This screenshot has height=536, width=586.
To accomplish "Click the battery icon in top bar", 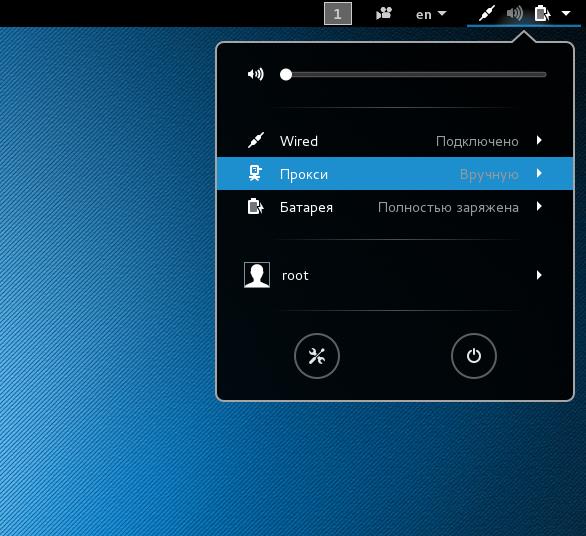I will pyautogui.click(x=542, y=14).
